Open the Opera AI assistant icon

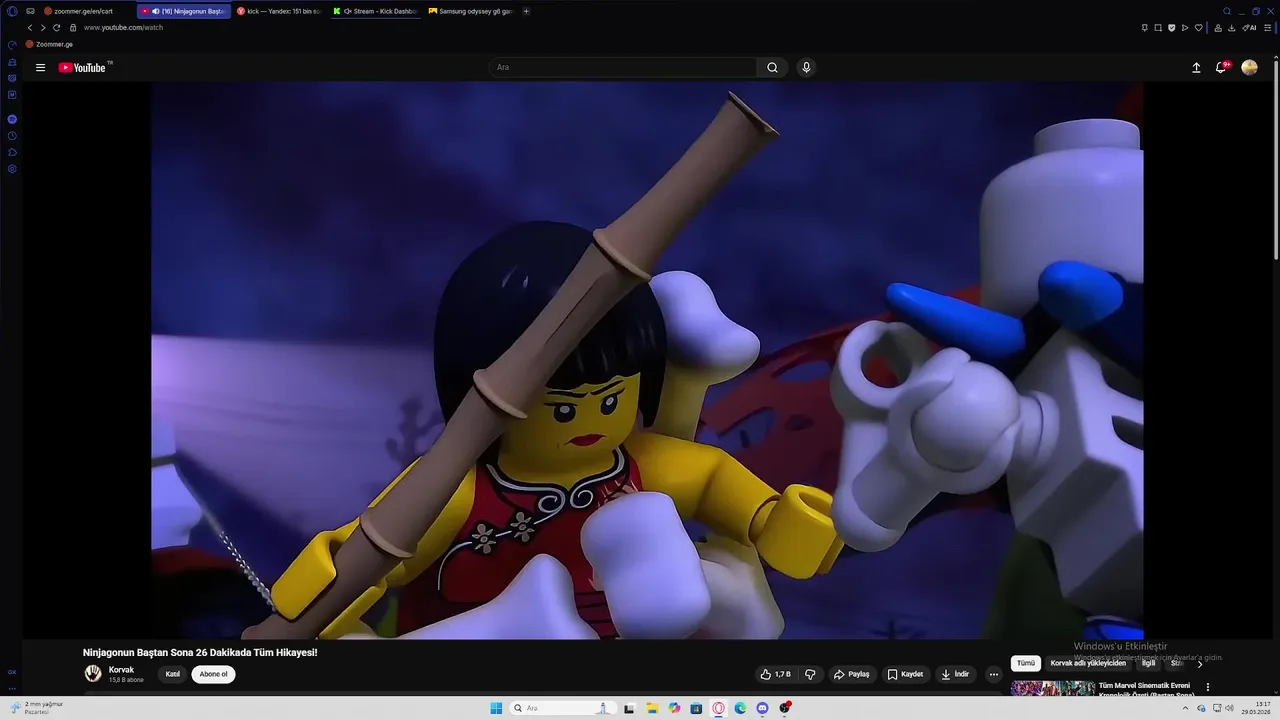1249,28
